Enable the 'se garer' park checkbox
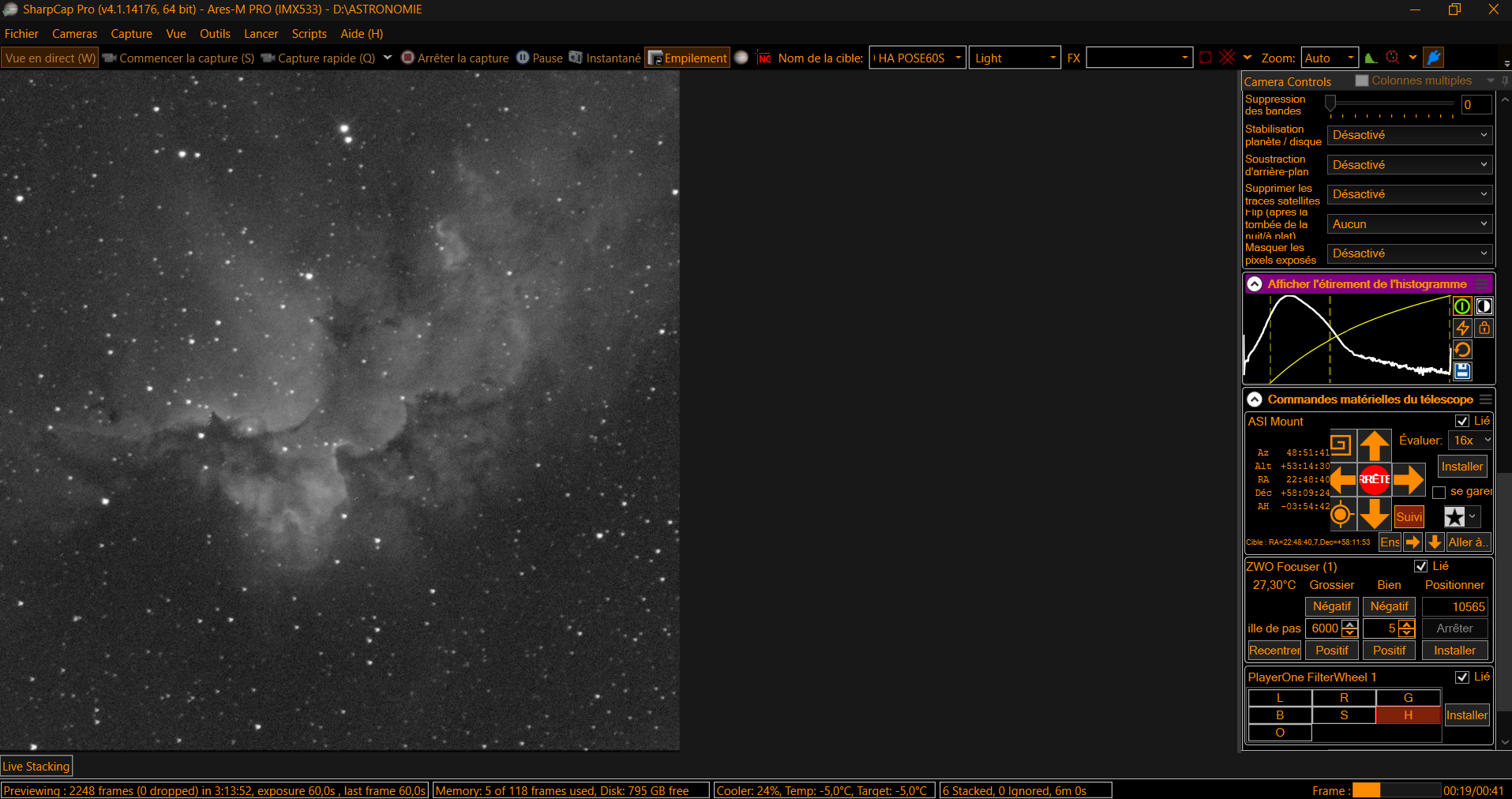 (1439, 492)
